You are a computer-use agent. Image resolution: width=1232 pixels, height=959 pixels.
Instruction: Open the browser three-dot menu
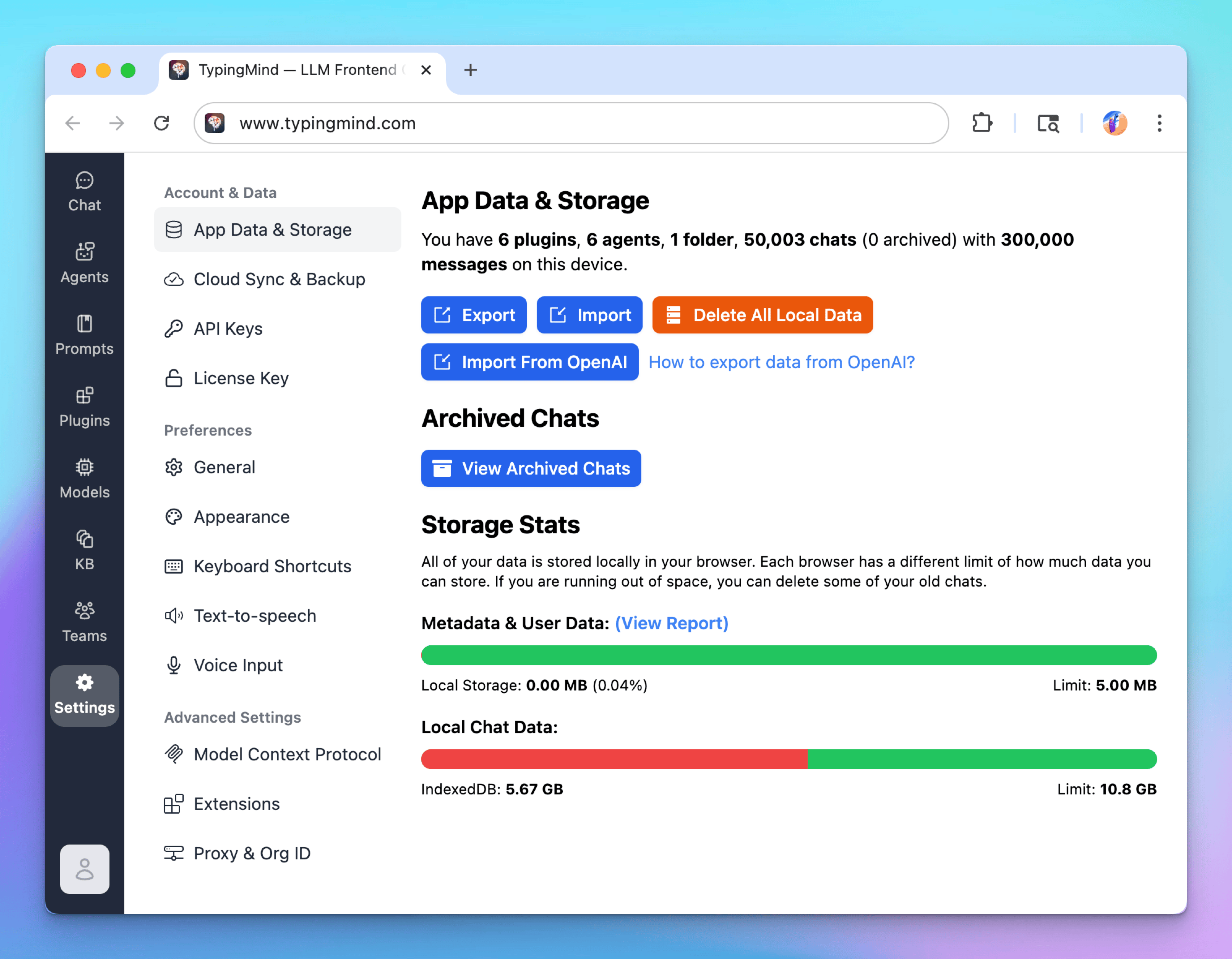tap(1159, 123)
